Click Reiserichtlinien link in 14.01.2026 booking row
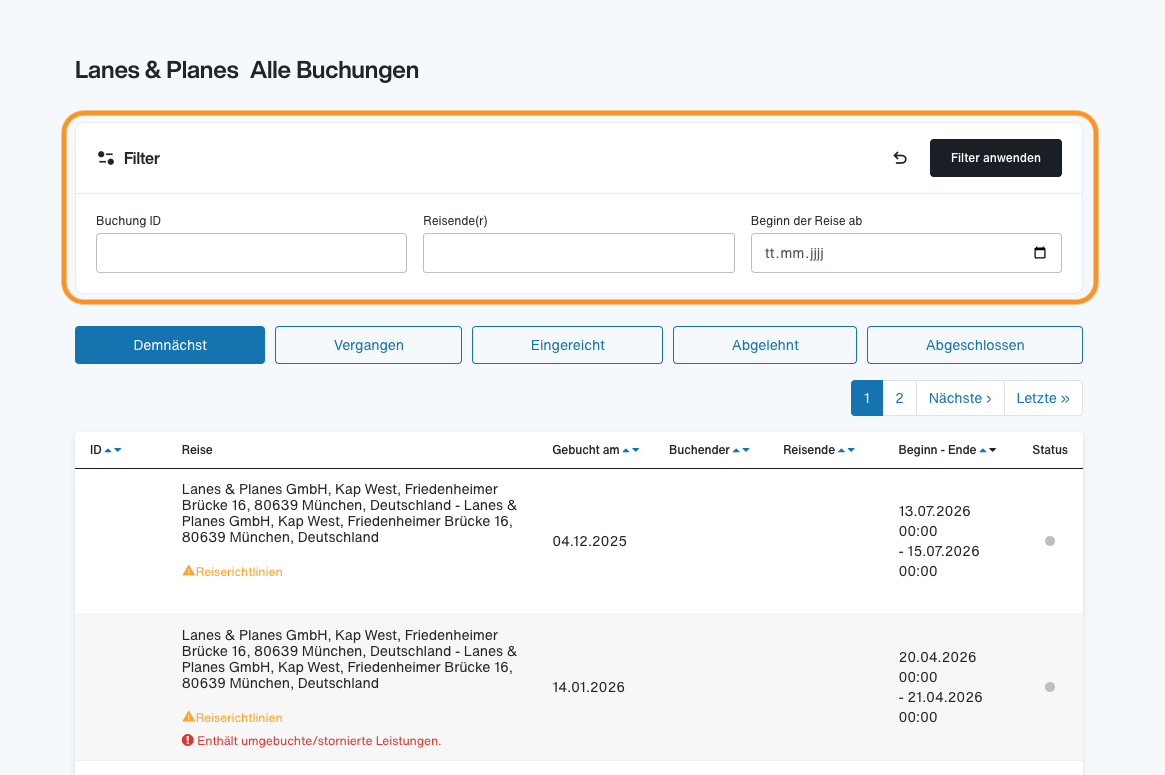This screenshot has width=1165, height=775. click(x=239, y=718)
